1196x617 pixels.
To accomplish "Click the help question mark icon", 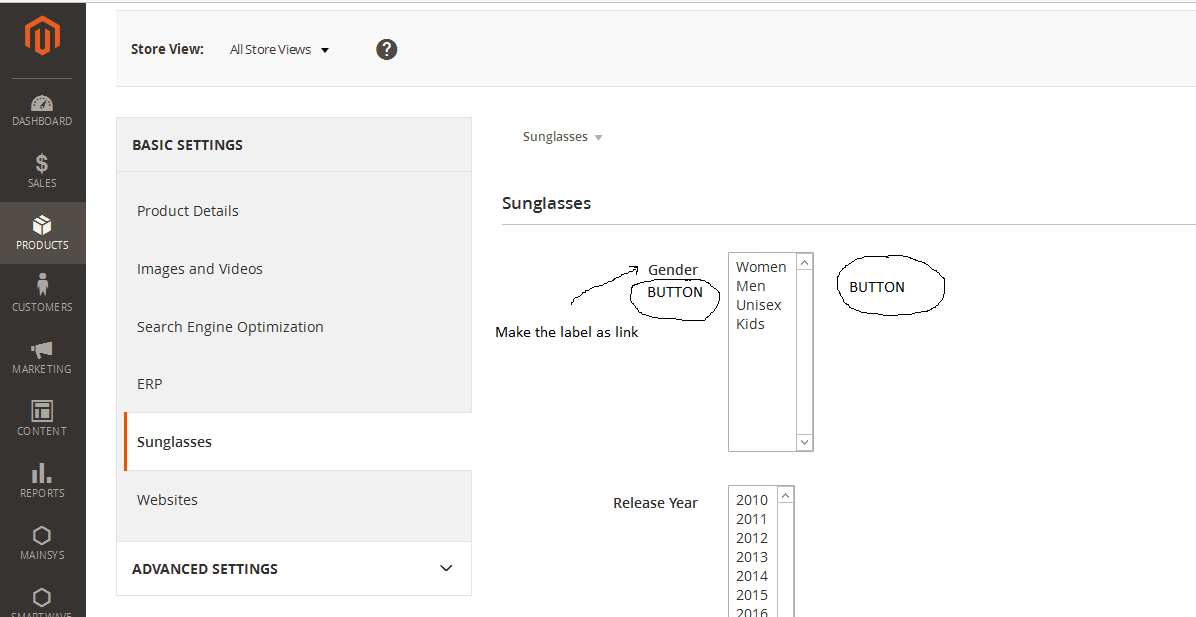I will 387,49.
